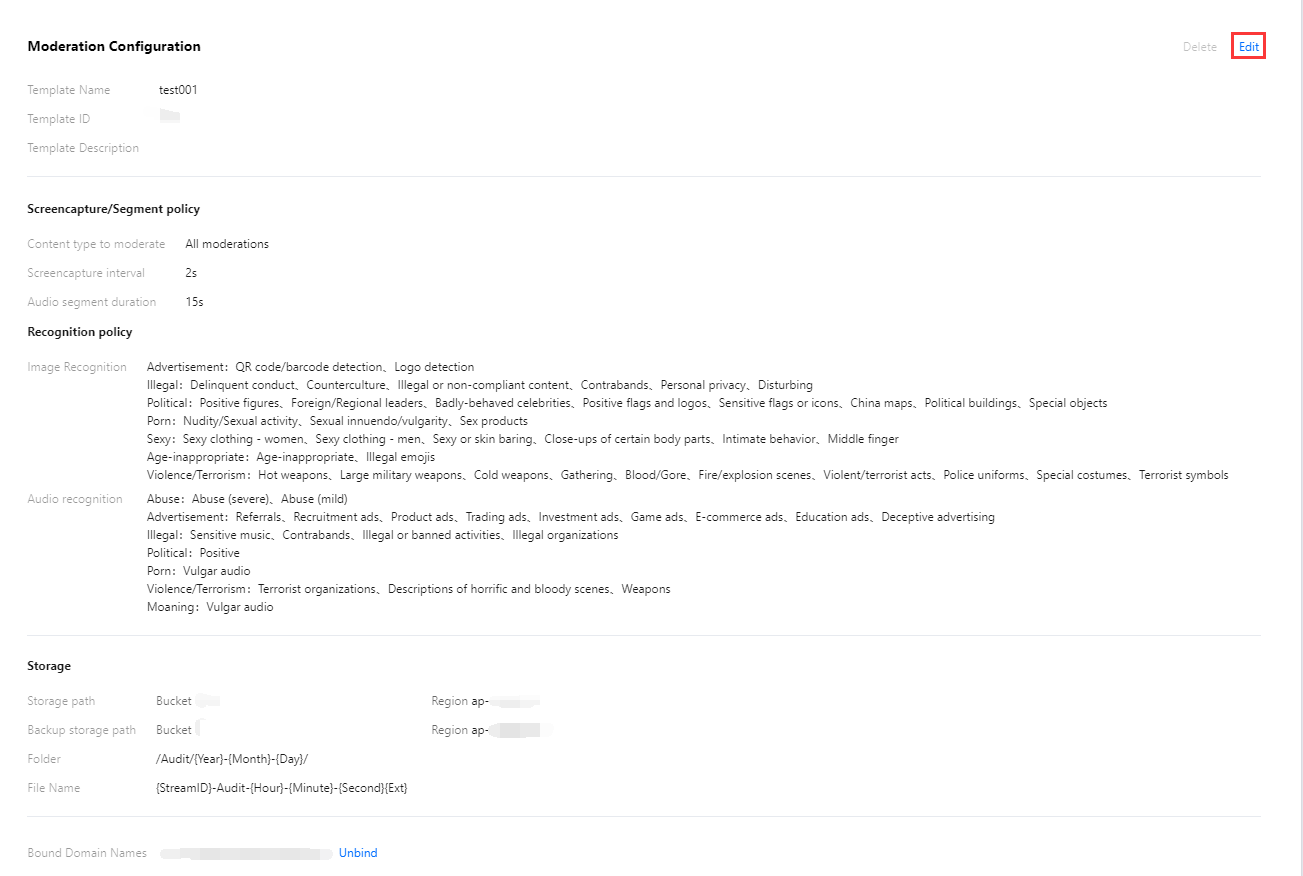Viewport: 1303px width, 876px height.
Task: Select the template name test001
Action: [x=178, y=90]
